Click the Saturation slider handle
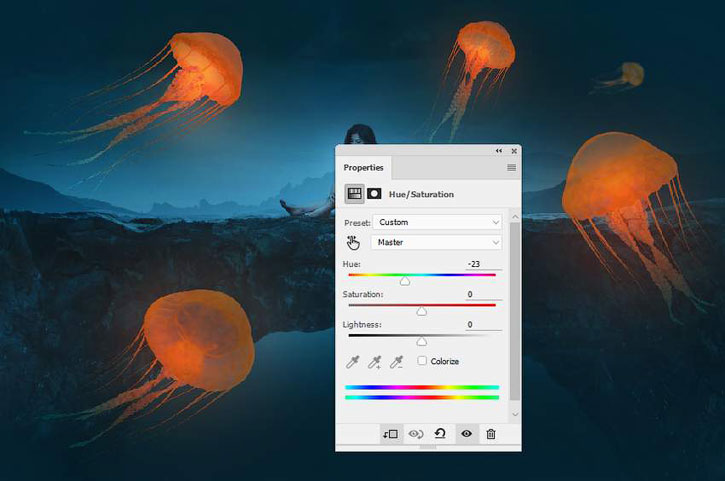This screenshot has width=725, height=481. (x=421, y=311)
